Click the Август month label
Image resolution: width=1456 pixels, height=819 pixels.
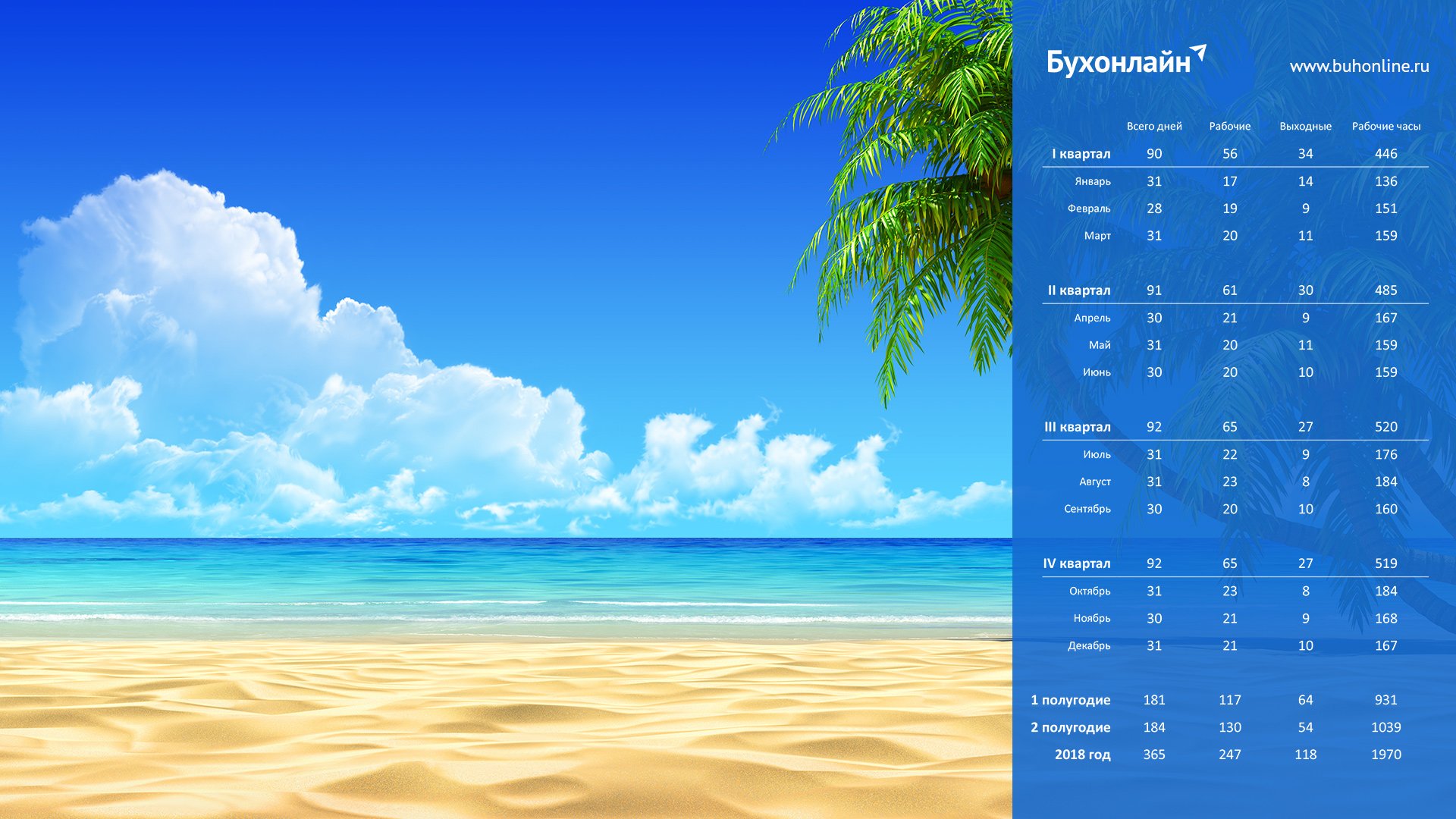pos(1094,482)
